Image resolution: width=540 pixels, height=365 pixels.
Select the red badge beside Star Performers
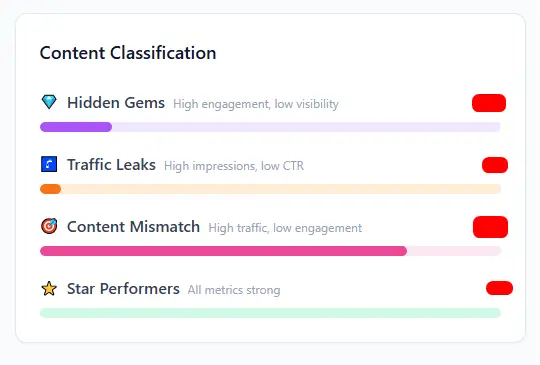click(499, 288)
